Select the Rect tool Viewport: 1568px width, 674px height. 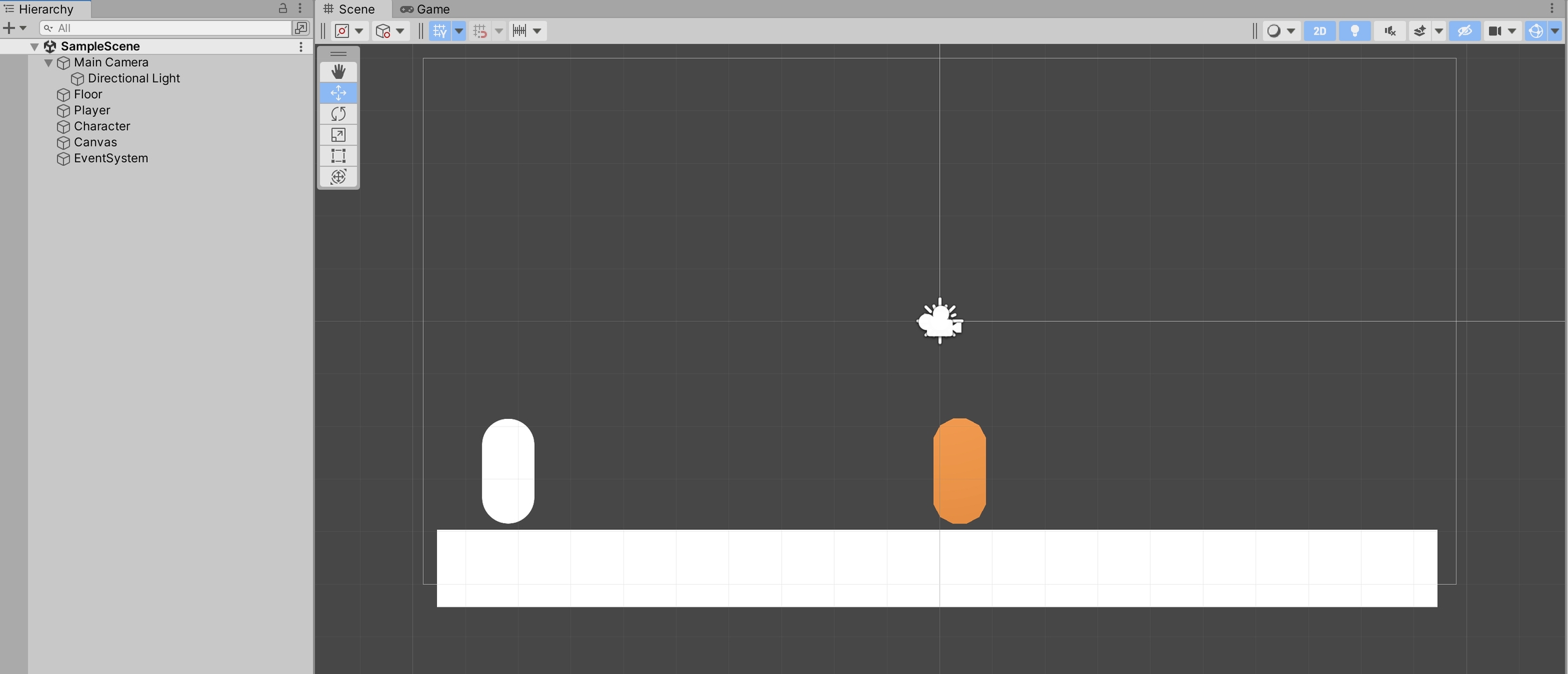pyautogui.click(x=338, y=156)
